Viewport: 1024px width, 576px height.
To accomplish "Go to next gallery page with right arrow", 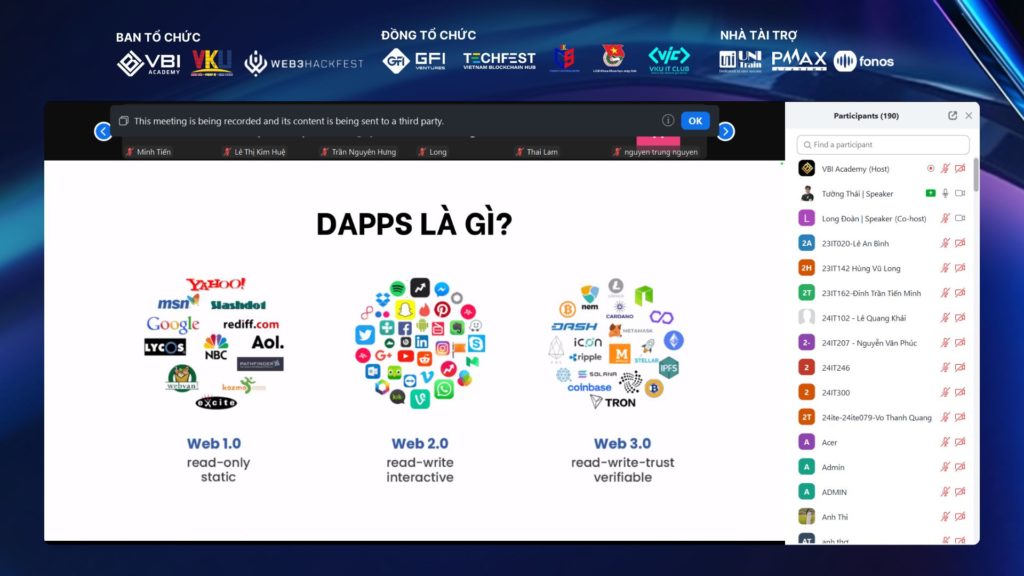I will pyautogui.click(x=726, y=131).
